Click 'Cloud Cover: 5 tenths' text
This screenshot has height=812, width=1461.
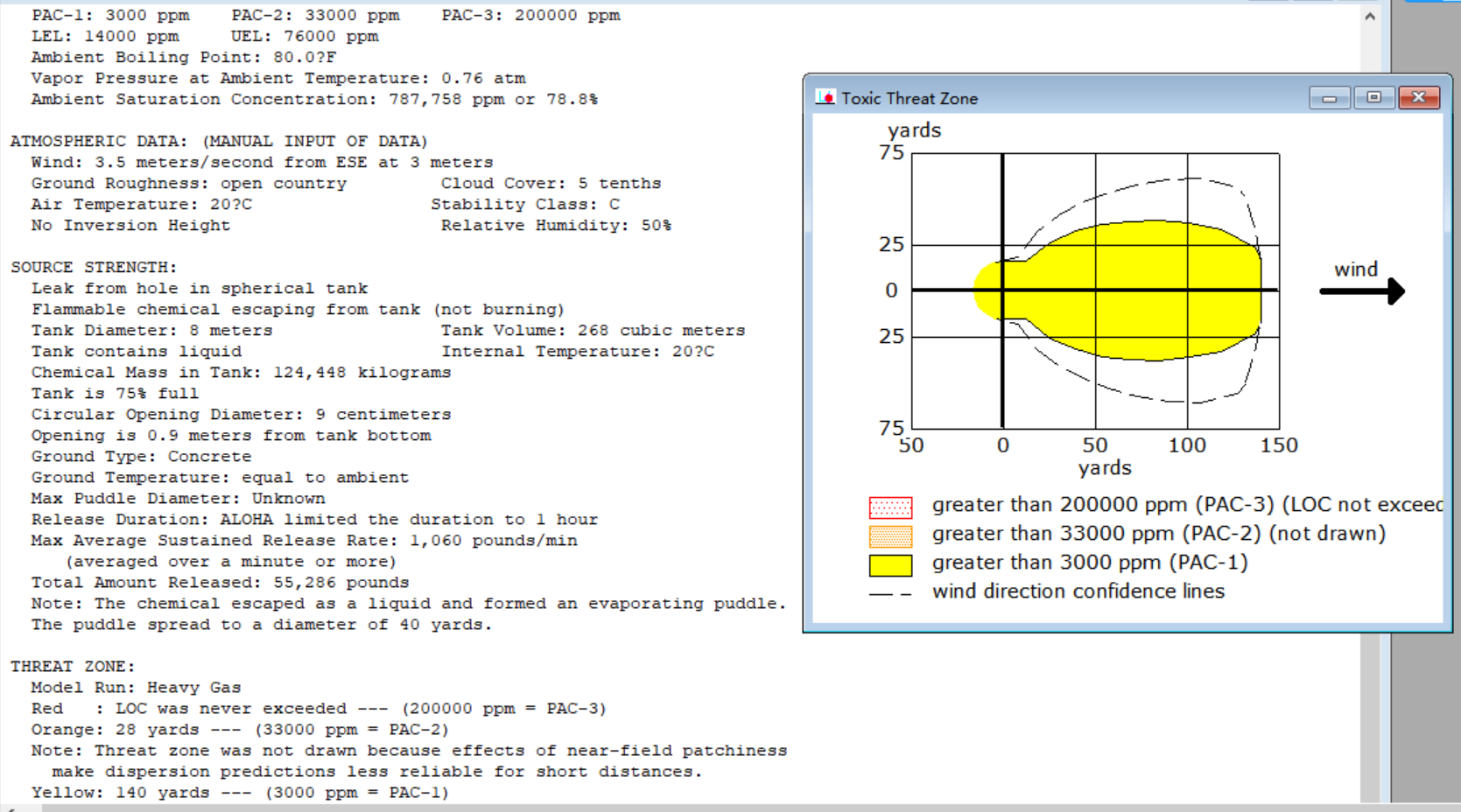coord(551,184)
